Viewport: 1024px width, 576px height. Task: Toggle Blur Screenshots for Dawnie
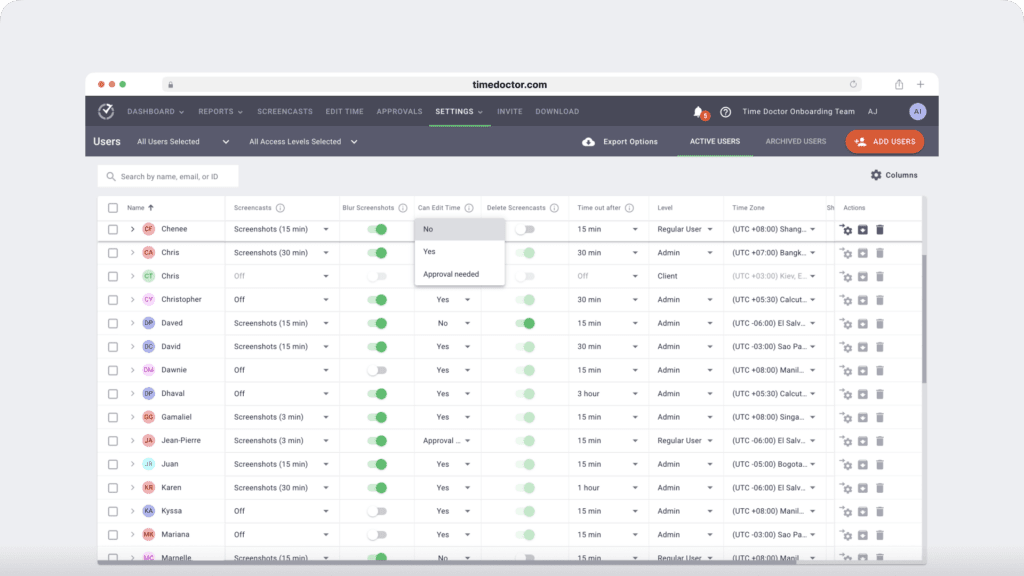click(x=378, y=369)
